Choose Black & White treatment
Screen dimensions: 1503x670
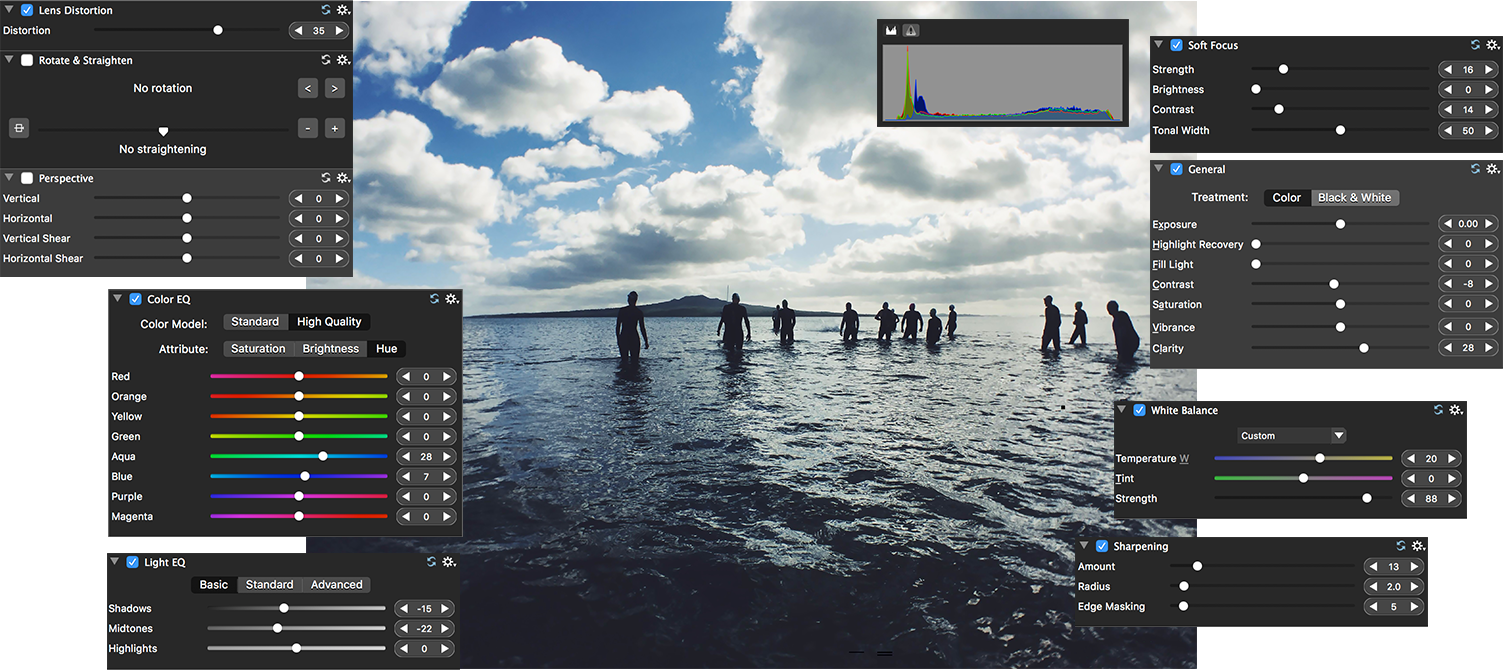[x=1354, y=198]
